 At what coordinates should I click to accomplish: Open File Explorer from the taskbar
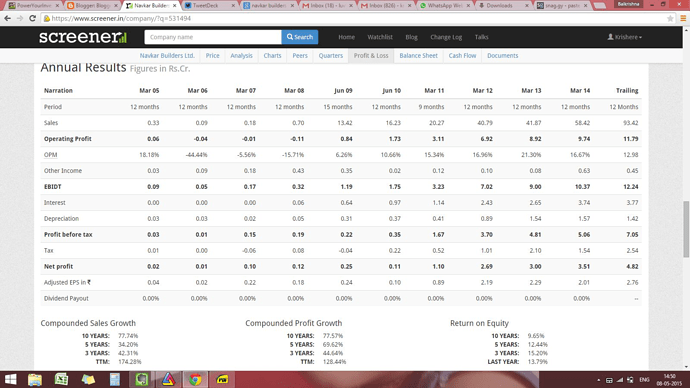tap(35, 379)
